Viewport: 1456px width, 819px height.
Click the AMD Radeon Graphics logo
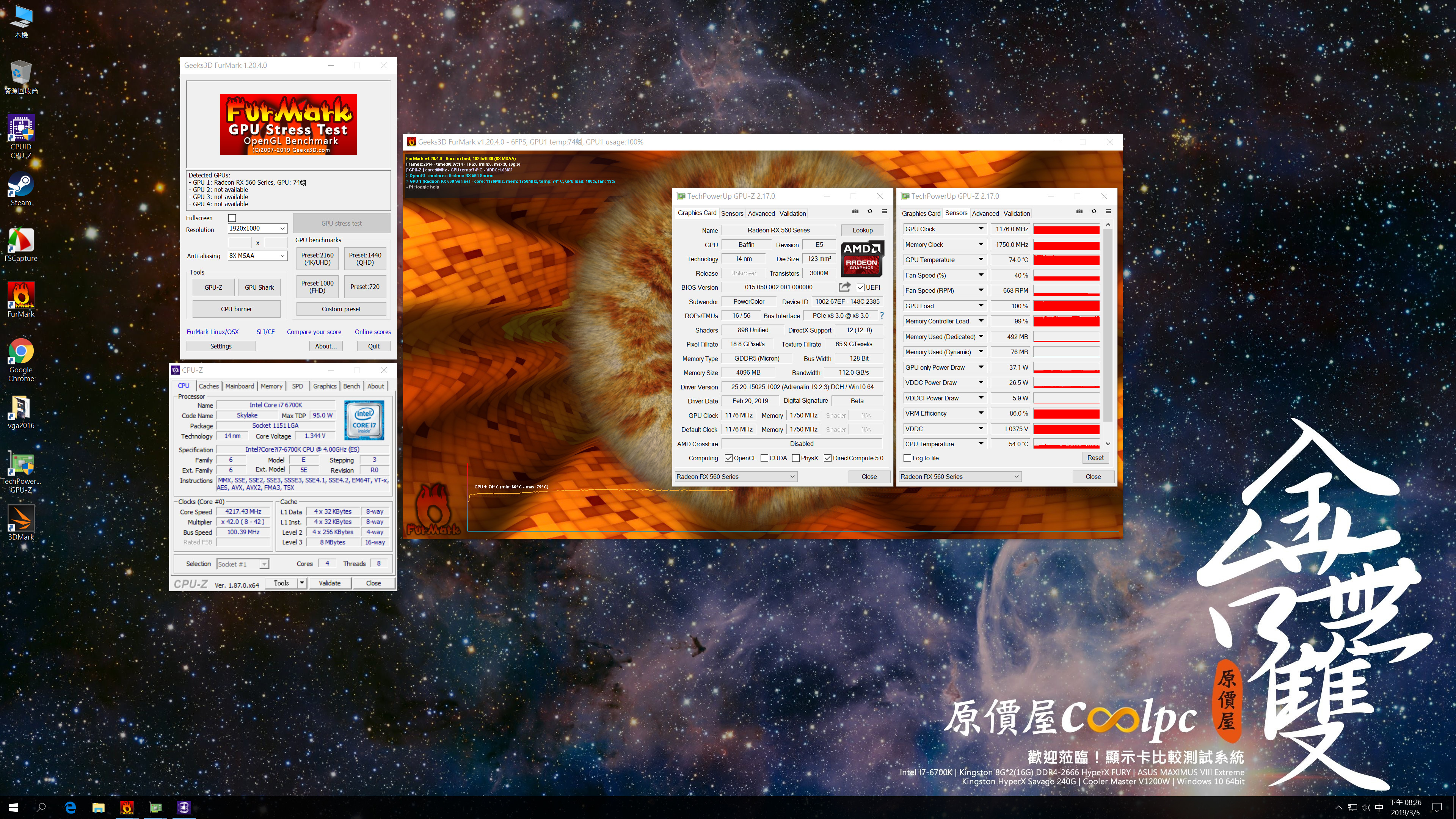tap(861, 259)
